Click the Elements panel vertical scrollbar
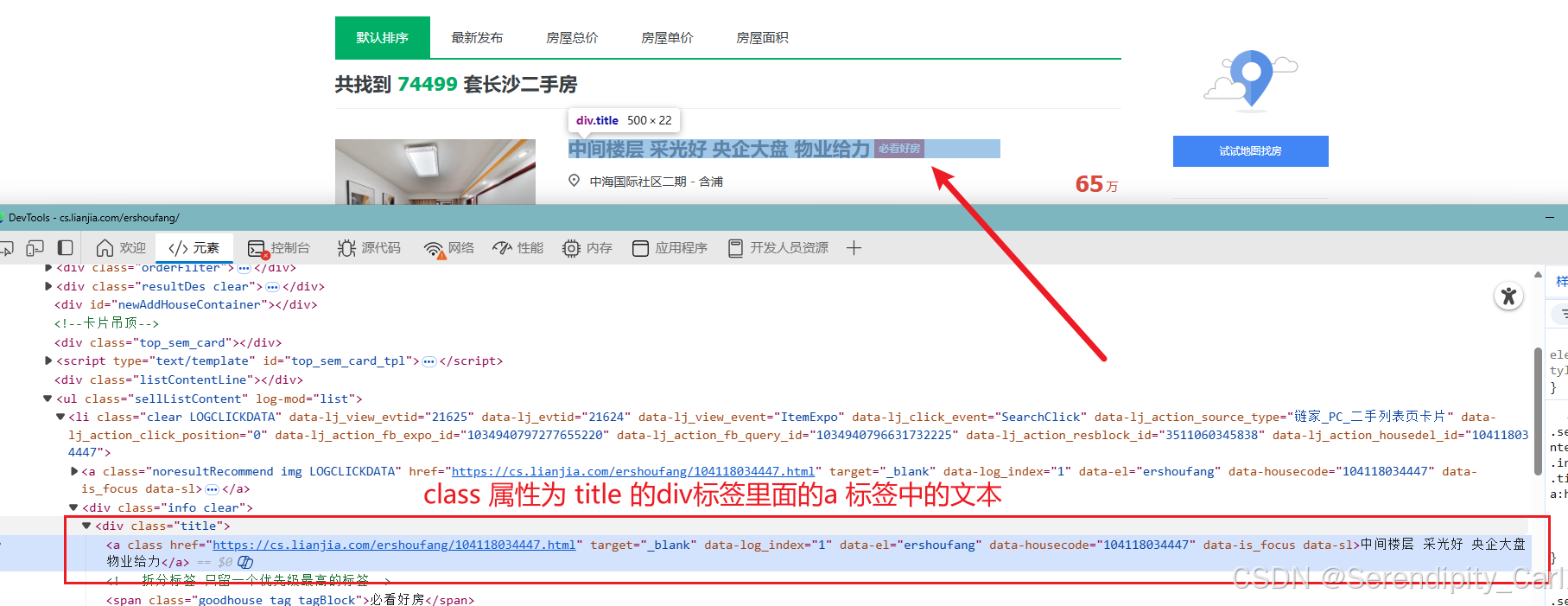 point(1538,411)
